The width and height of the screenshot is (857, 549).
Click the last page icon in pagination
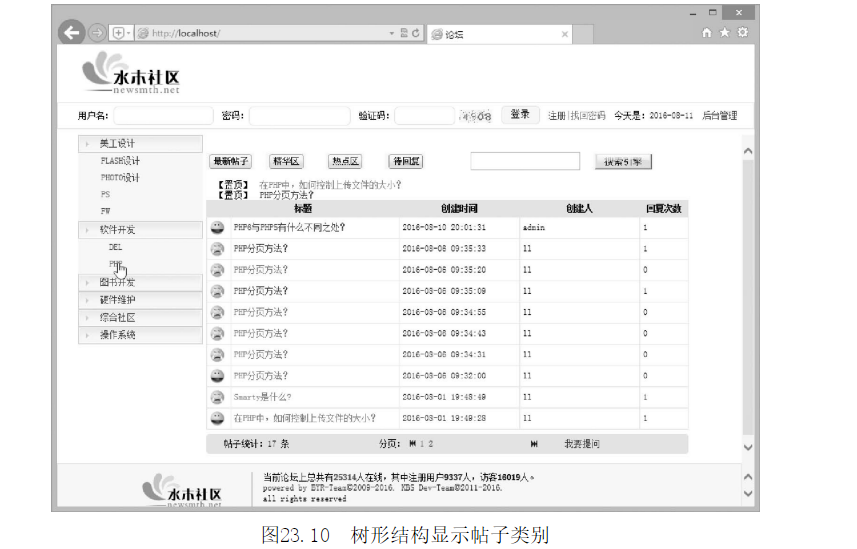(534, 443)
